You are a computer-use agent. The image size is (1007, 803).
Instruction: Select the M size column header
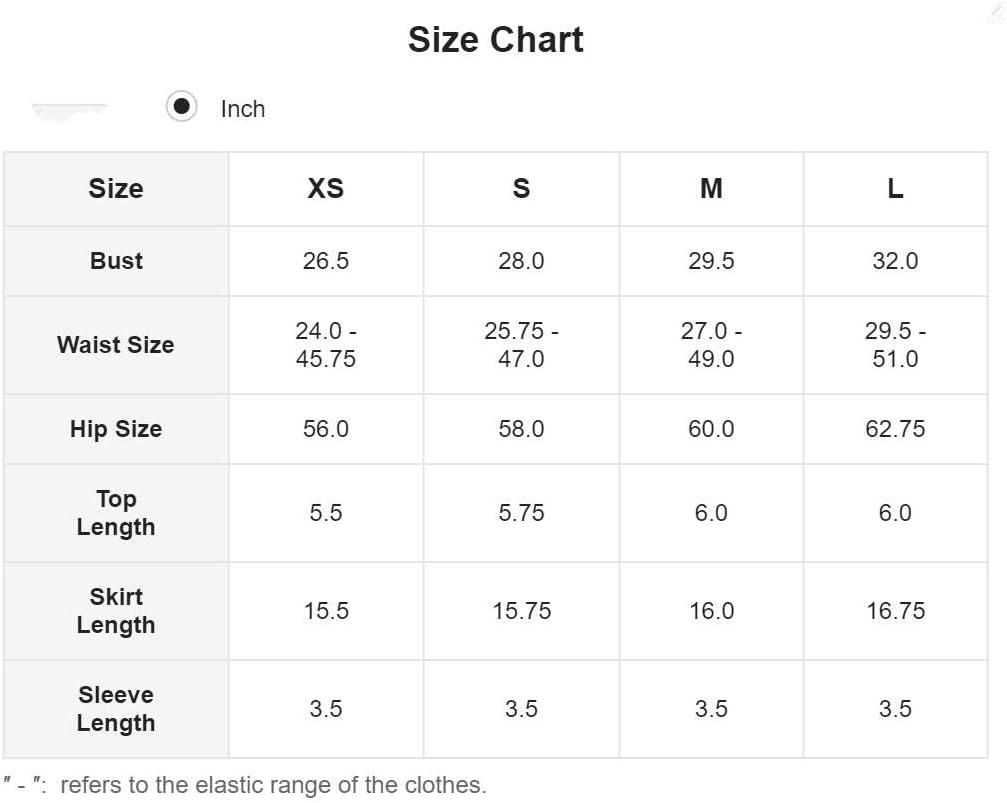point(711,188)
